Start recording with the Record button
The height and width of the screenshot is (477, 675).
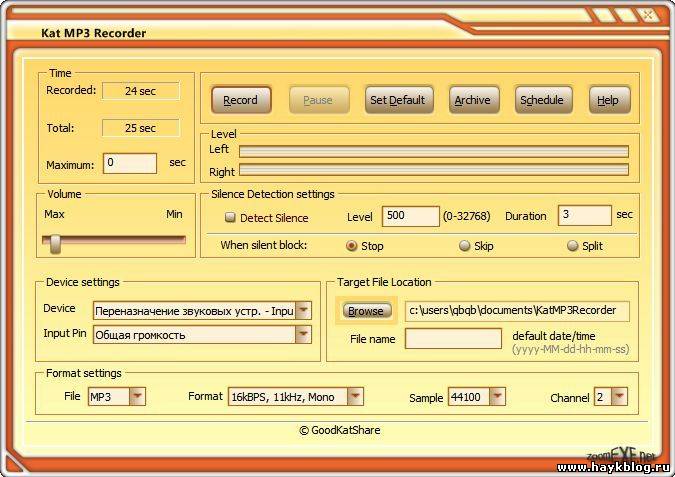click(x=241, y=100)
